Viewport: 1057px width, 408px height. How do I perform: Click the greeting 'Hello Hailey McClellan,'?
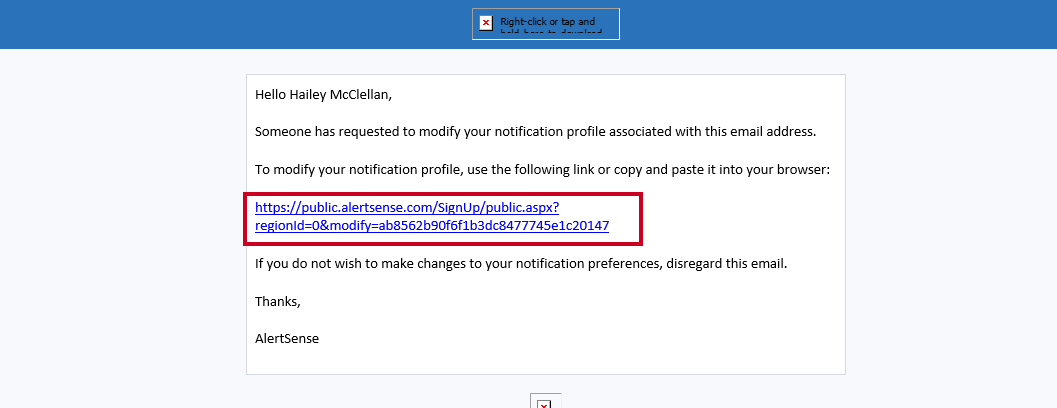(x=323, y=94)
